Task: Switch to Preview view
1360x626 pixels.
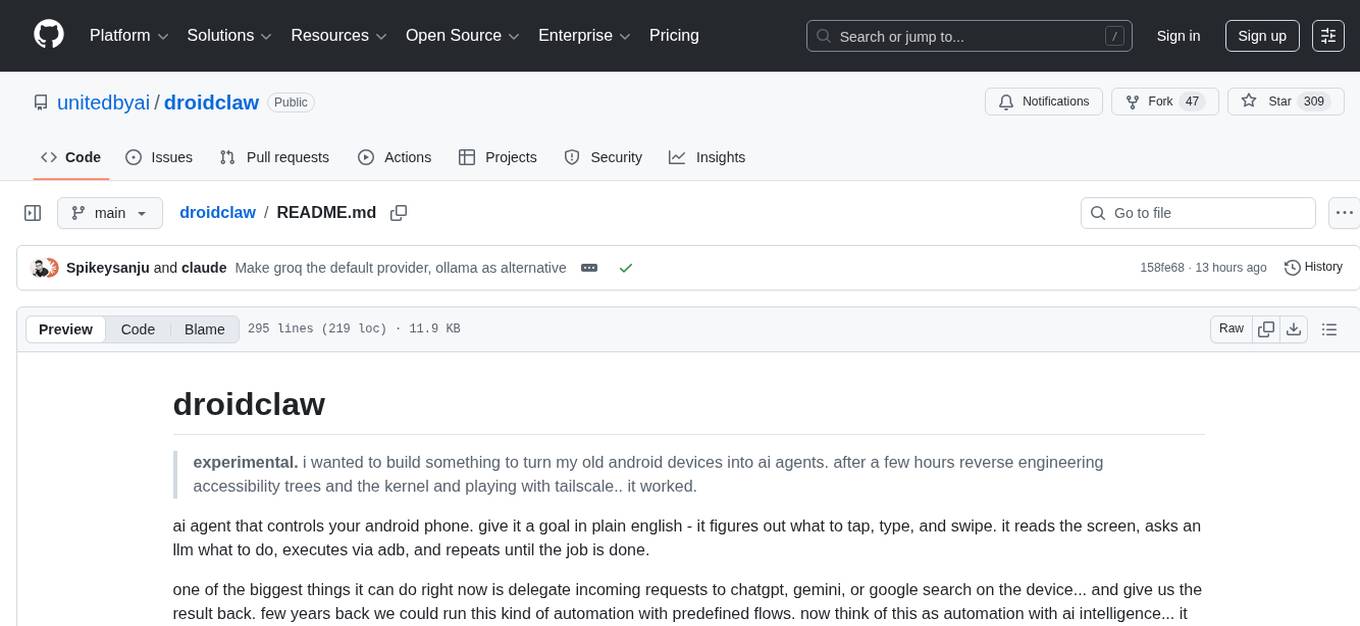Action: (x=66, y=329)
